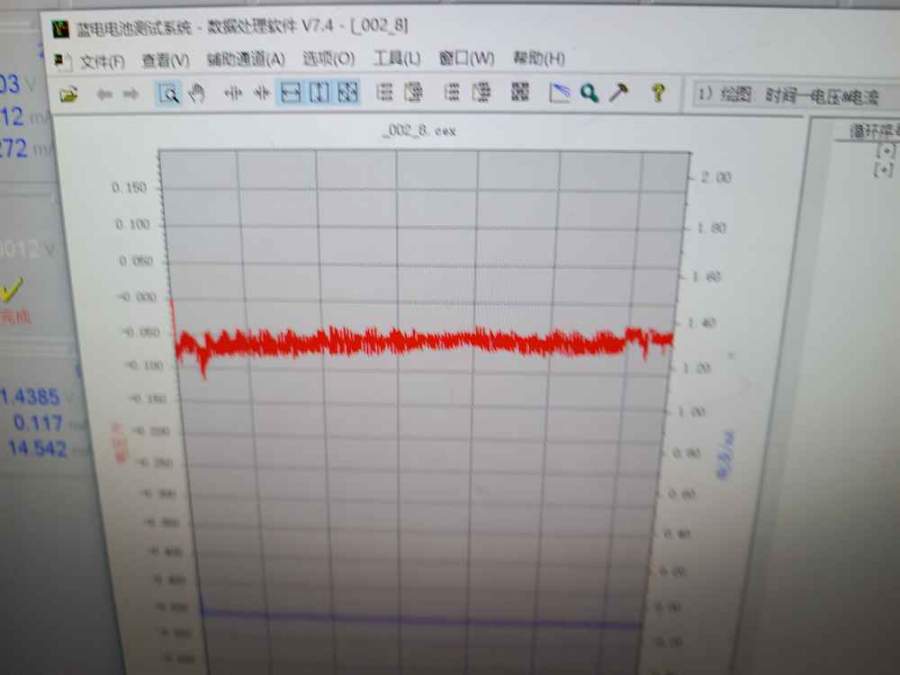The image size is (900, 675).
Task: Toggle the zoom-in magnifier tool
Action: coord(170,94)
